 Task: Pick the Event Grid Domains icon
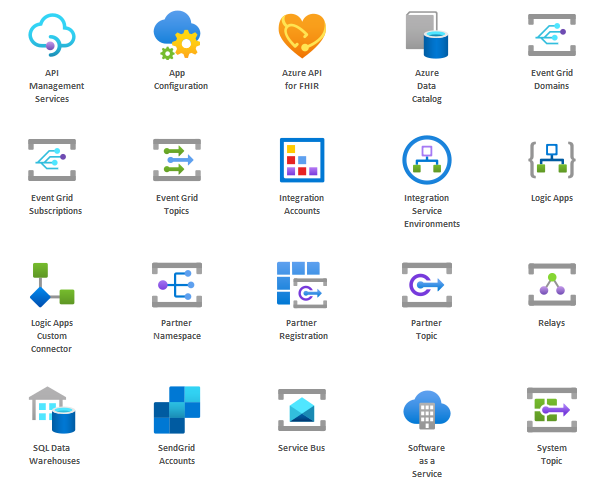[552, 35]
